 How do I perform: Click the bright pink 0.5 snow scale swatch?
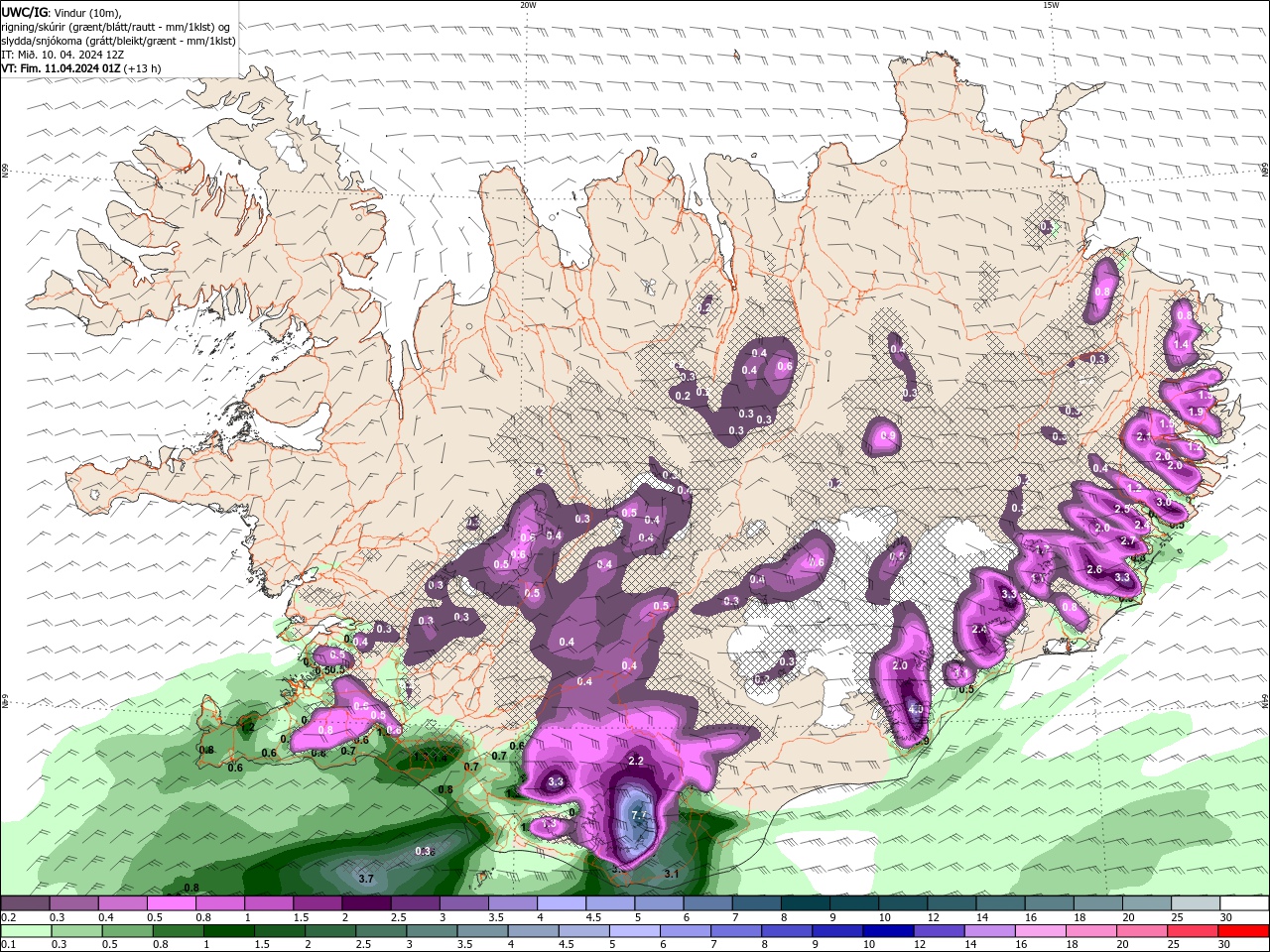pyautogui.click(x=172, y=903)
